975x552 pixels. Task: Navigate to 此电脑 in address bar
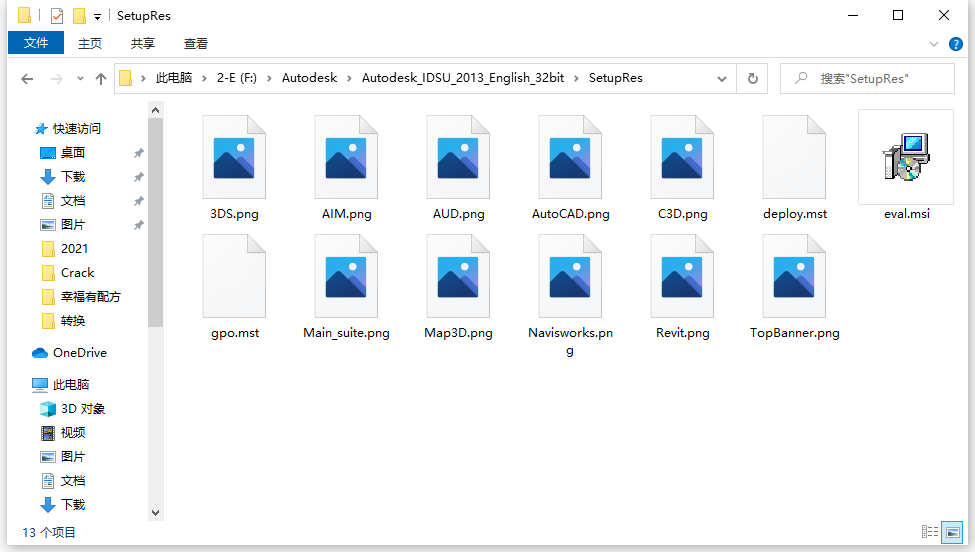[x=173, y=78]
